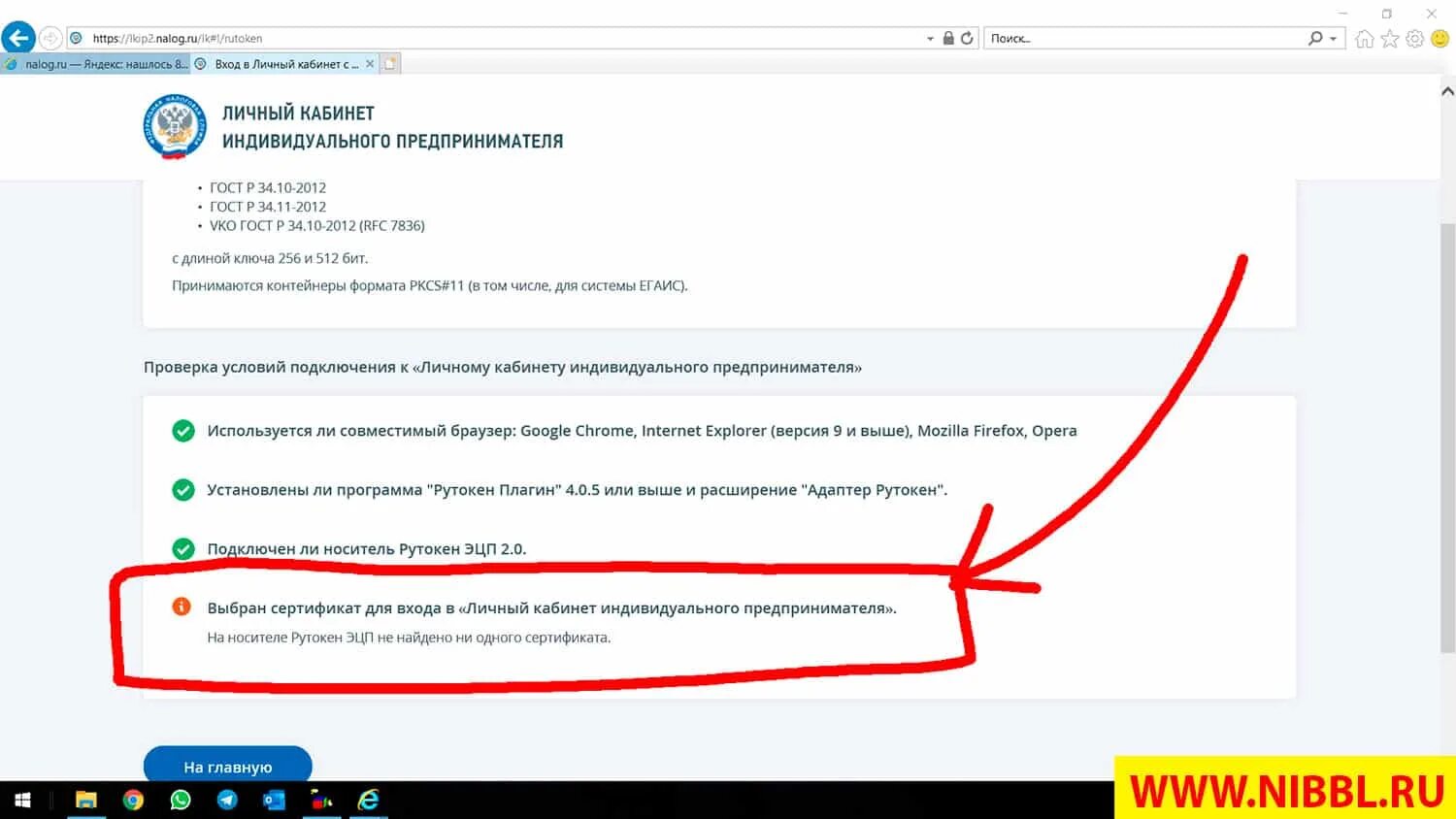Open File Explorer from taskbar
The width and height of the screenshot is (1456, 819).
coord(86,801)
